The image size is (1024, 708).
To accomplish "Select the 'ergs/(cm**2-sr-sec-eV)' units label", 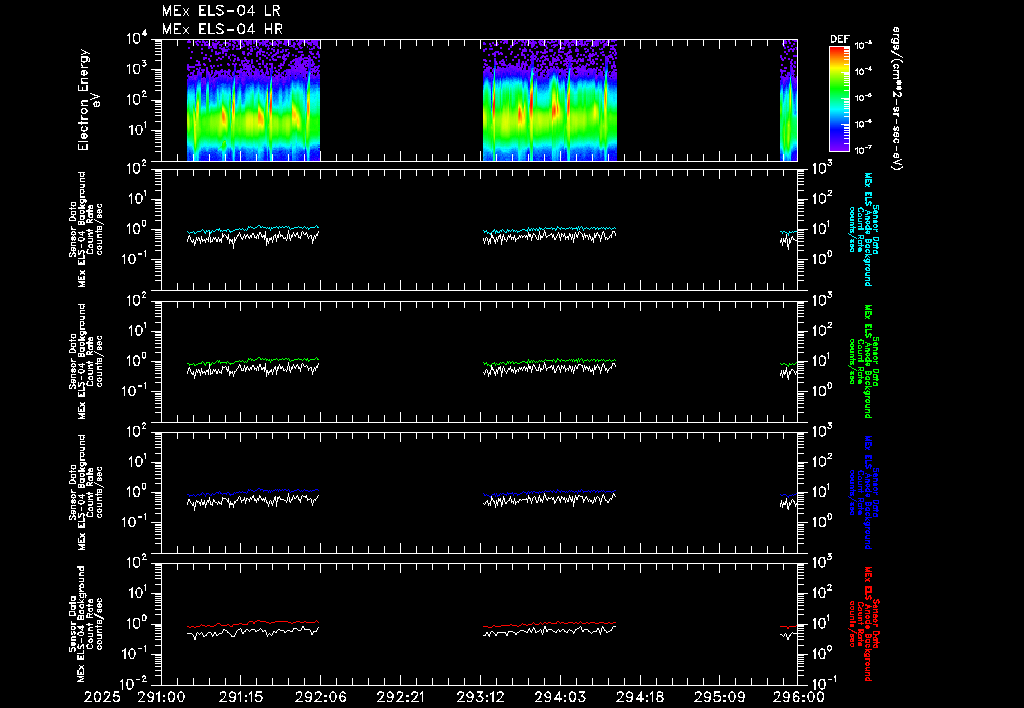I will (897, 99).
